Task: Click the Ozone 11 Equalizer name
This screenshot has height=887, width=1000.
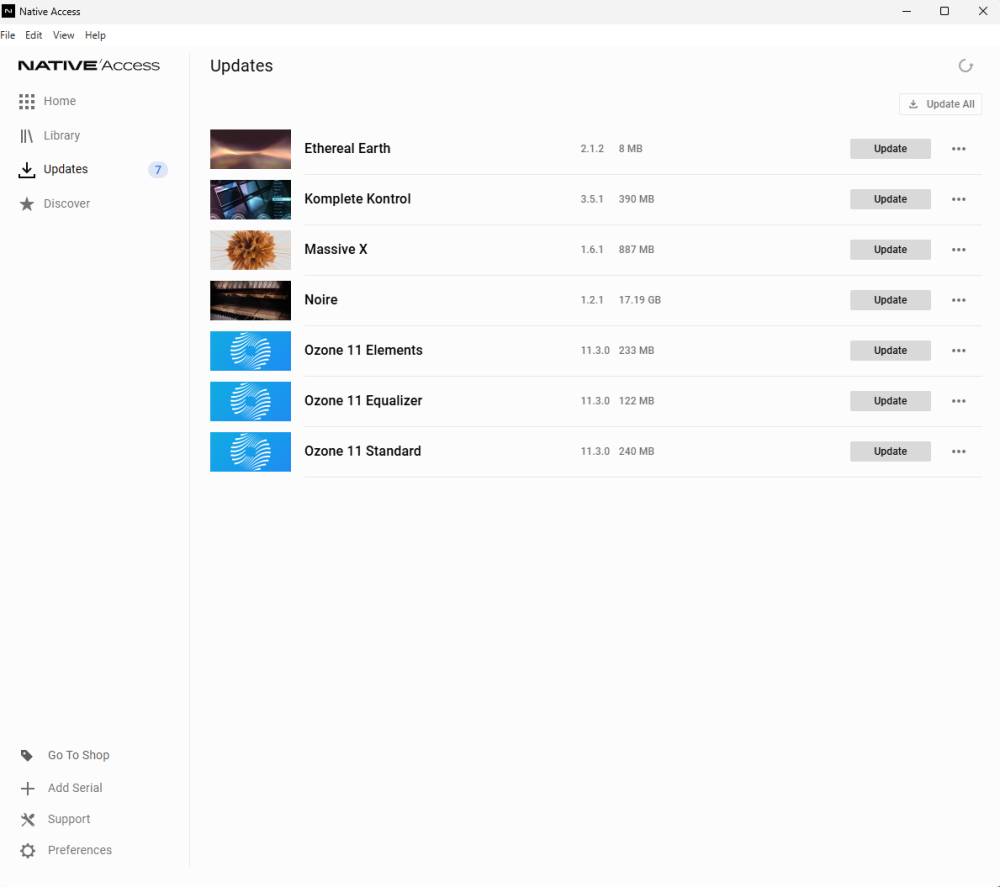Action: (363, 400)
